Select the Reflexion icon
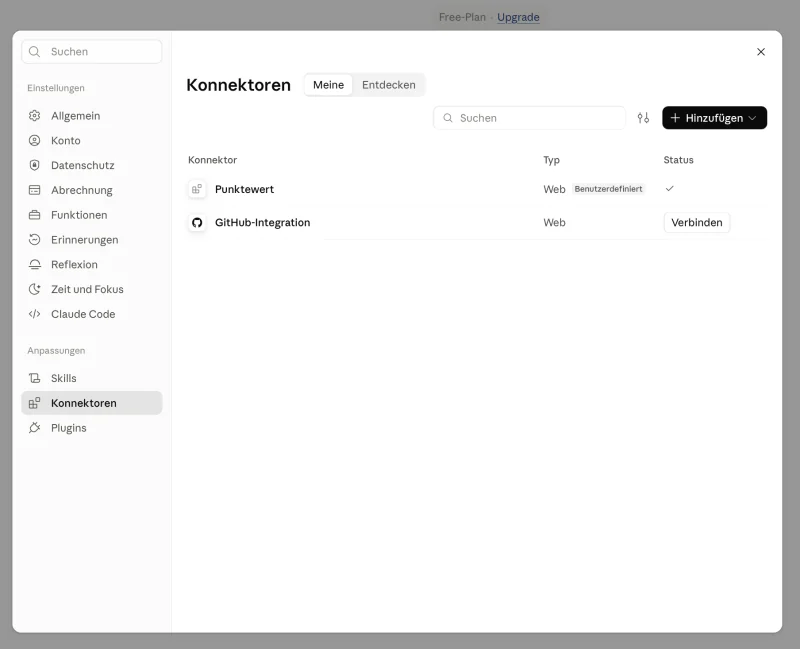Screen dimensions: 800x649 tap(34, 264)
